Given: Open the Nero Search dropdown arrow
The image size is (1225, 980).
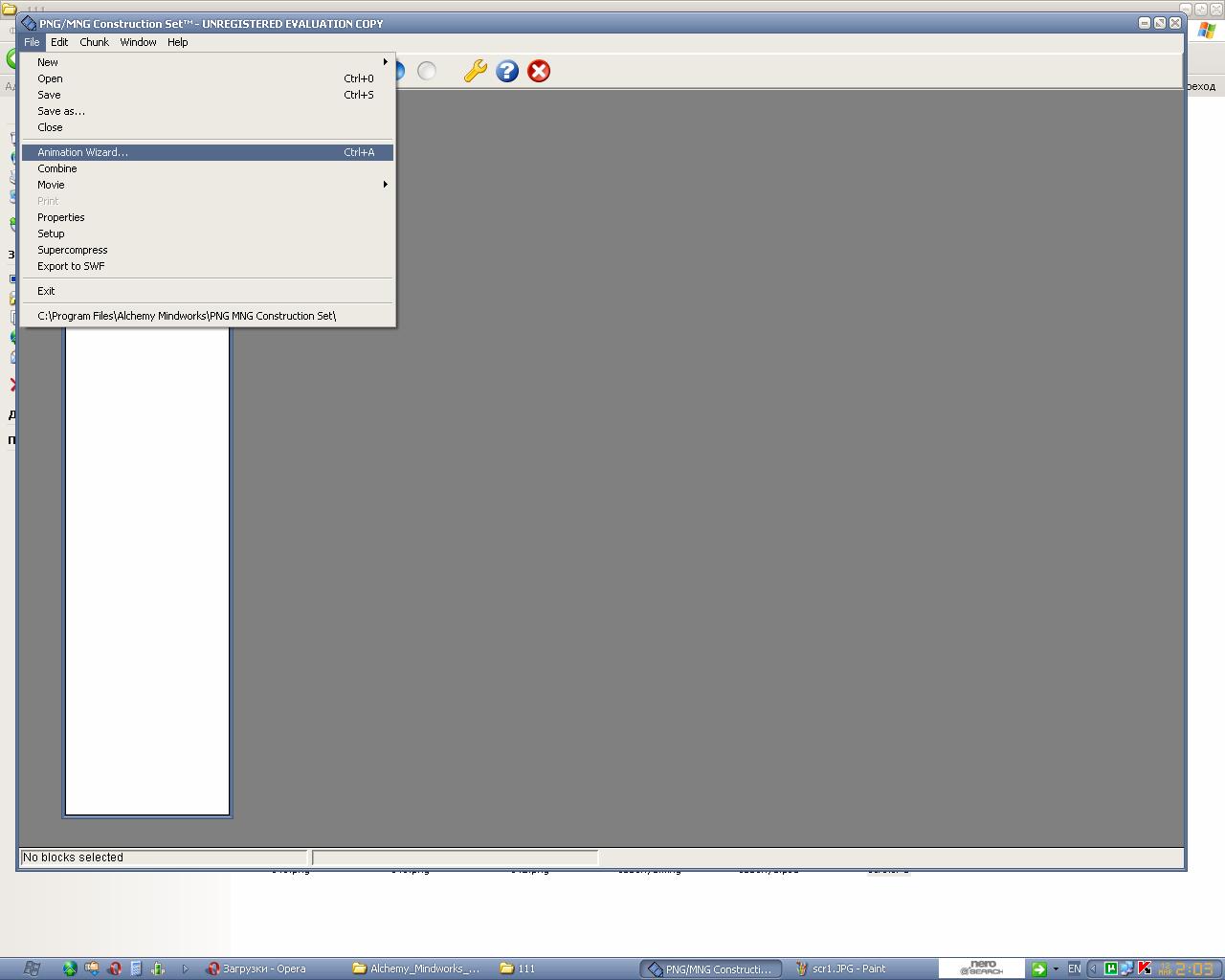Looking at the screenshot, I should pos(1056,969).
